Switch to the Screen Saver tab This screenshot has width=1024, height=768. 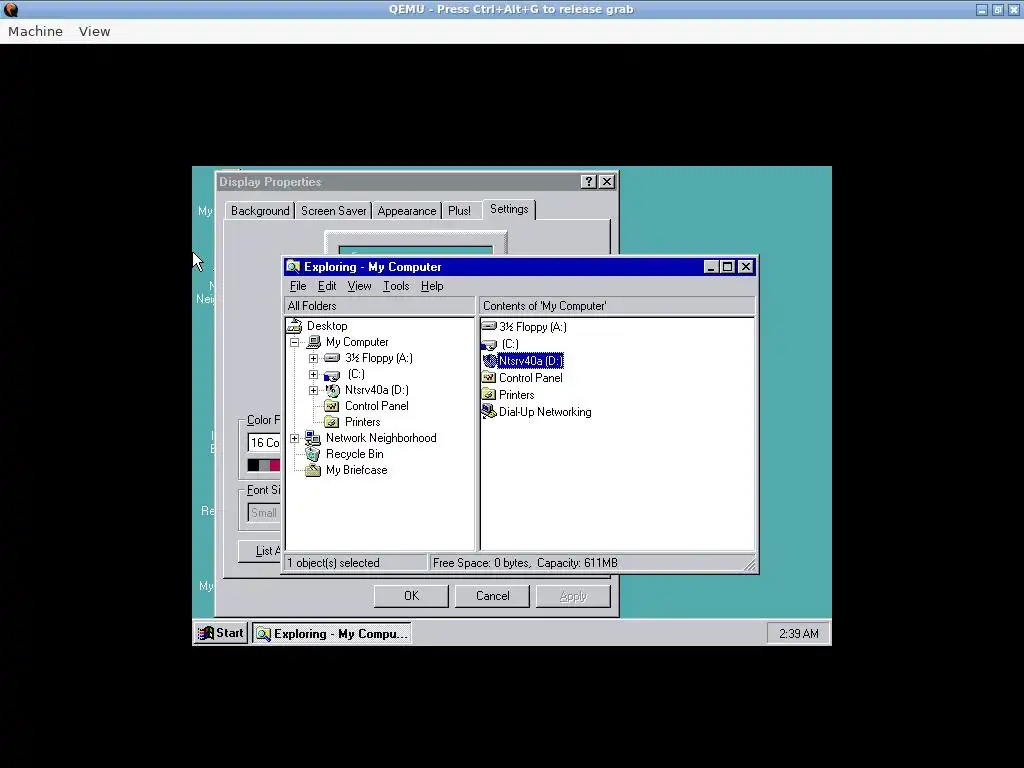click(333, 211)
